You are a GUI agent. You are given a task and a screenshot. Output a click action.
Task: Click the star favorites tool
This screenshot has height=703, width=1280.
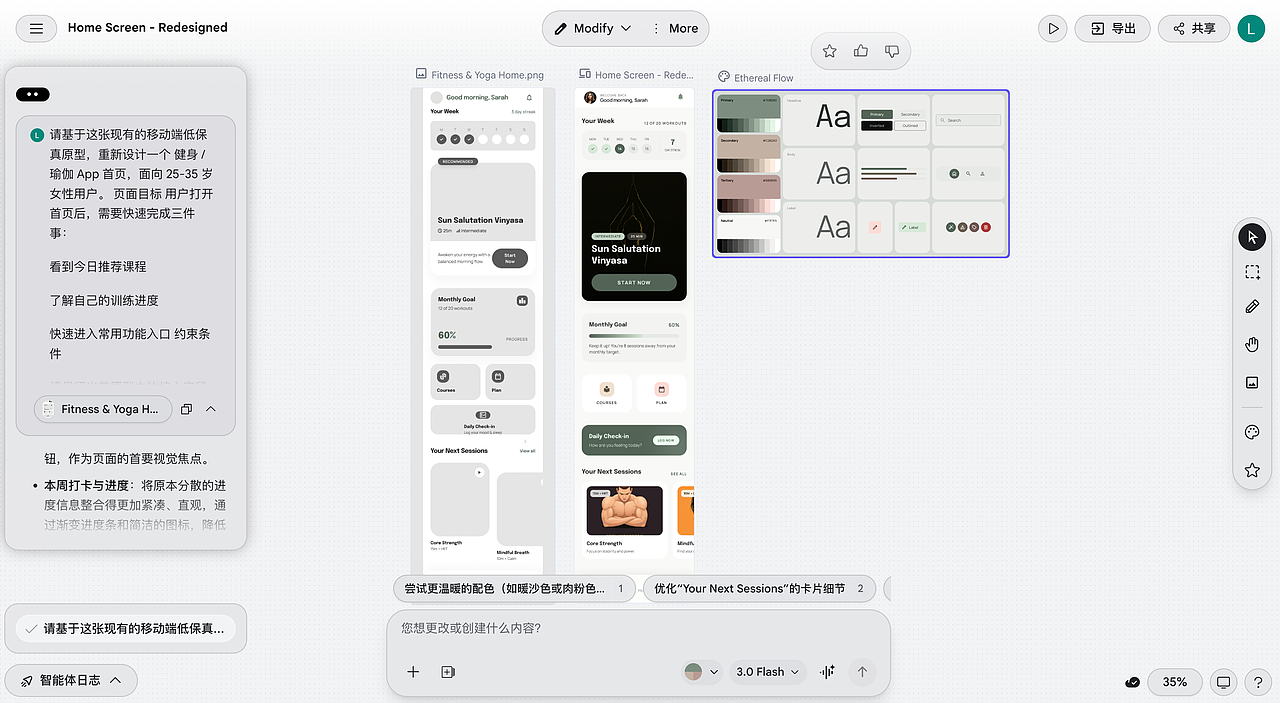tap(1252, 469)
